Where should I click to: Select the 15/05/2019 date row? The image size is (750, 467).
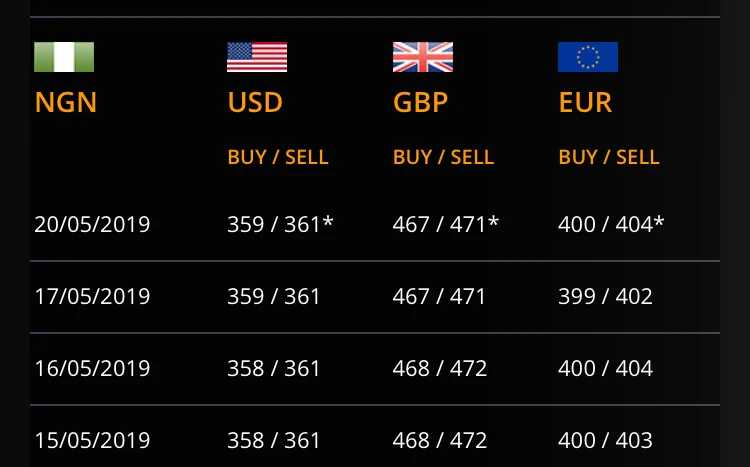pyautogui.click(x=92, y=440)
